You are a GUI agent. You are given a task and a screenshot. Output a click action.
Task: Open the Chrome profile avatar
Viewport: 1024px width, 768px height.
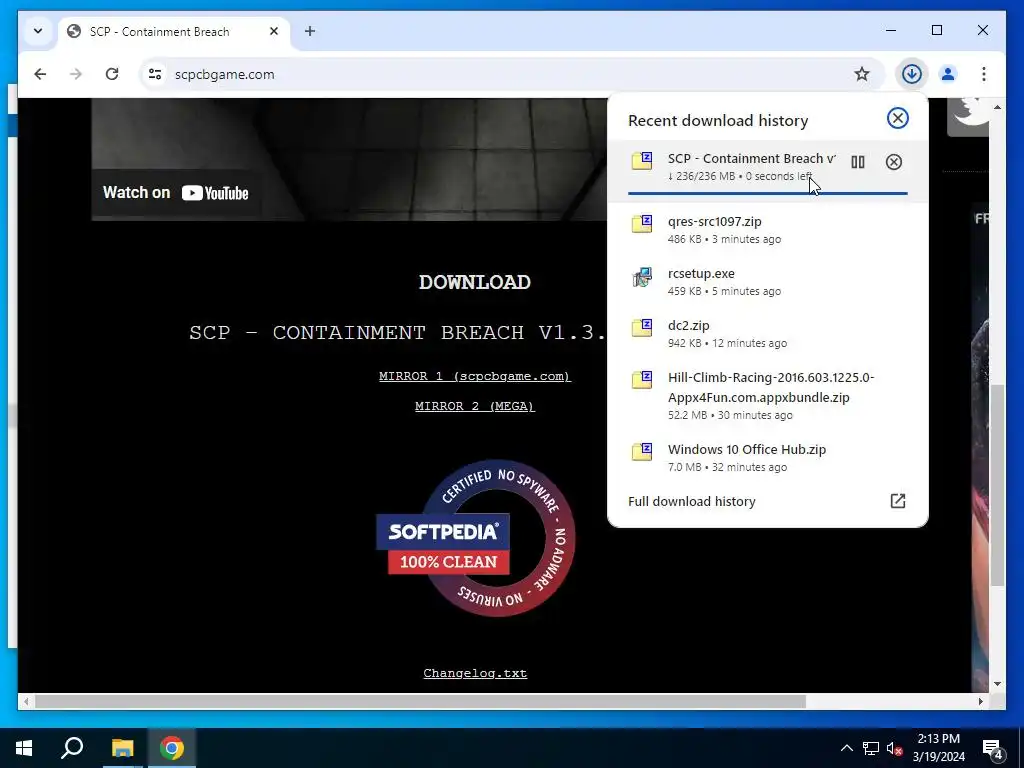click(x=948, y=74)
